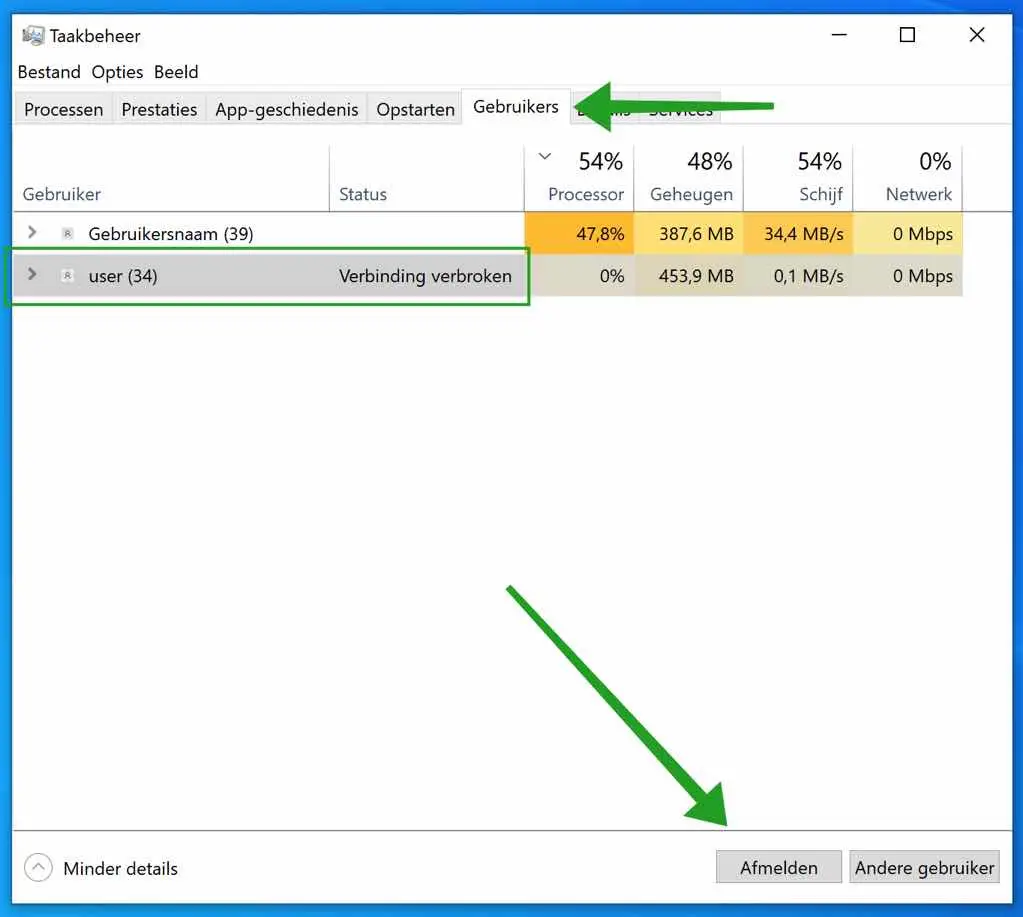1023x917 pixels.
Task: Expand the Gebruikersnaam (39) row
Action: 31,232
